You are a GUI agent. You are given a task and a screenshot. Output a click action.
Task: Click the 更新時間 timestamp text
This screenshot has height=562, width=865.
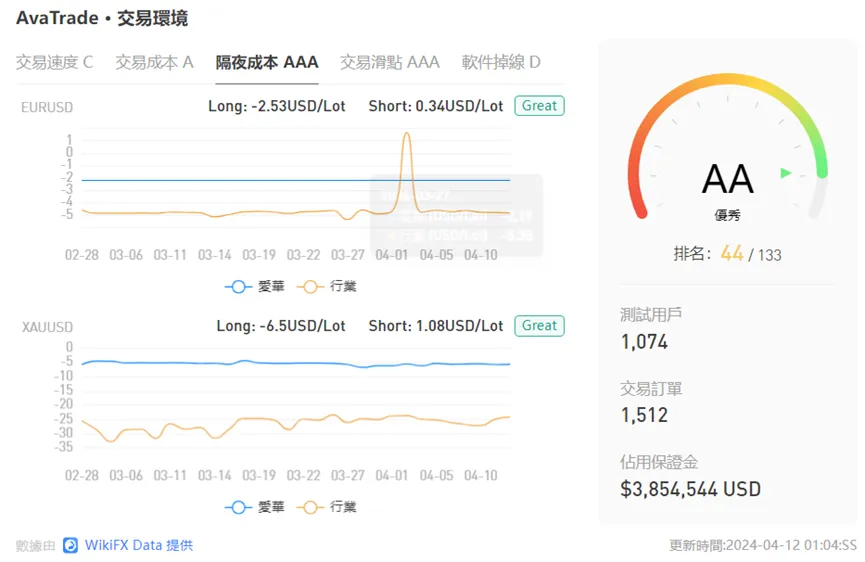(763, 545)
